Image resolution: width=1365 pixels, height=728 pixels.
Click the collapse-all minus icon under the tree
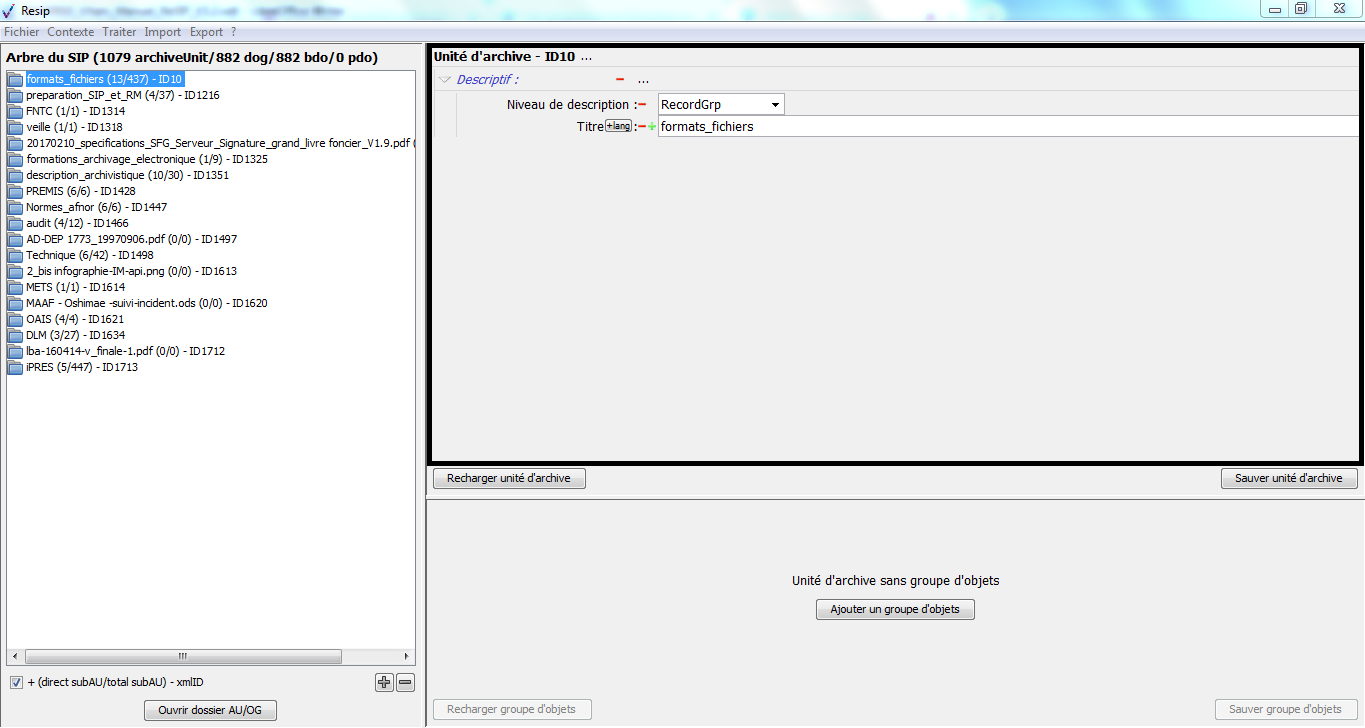coord(405,683)
